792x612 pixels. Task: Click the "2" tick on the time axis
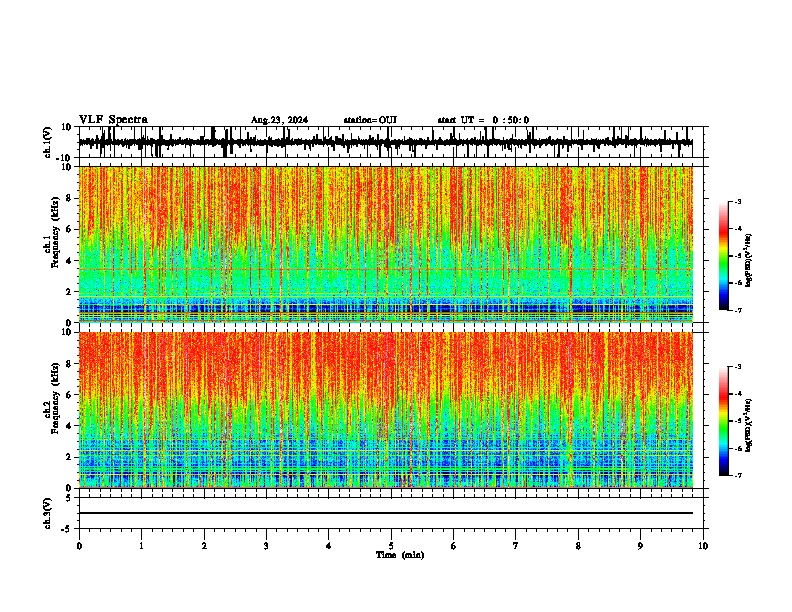coord(204,546)
